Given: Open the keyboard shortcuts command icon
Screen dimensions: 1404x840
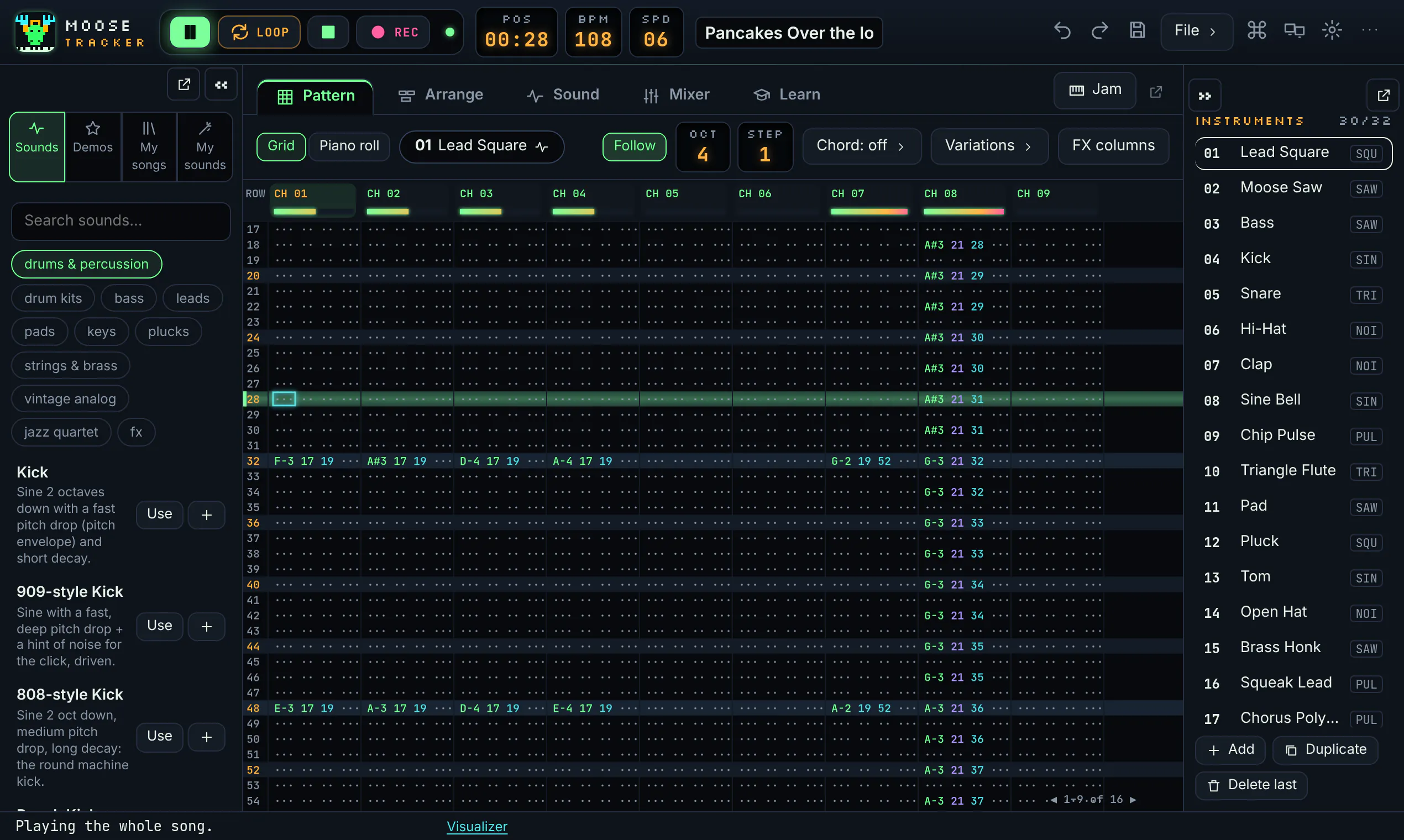Looking at the screenshot, I should (x=1257, y=30).
